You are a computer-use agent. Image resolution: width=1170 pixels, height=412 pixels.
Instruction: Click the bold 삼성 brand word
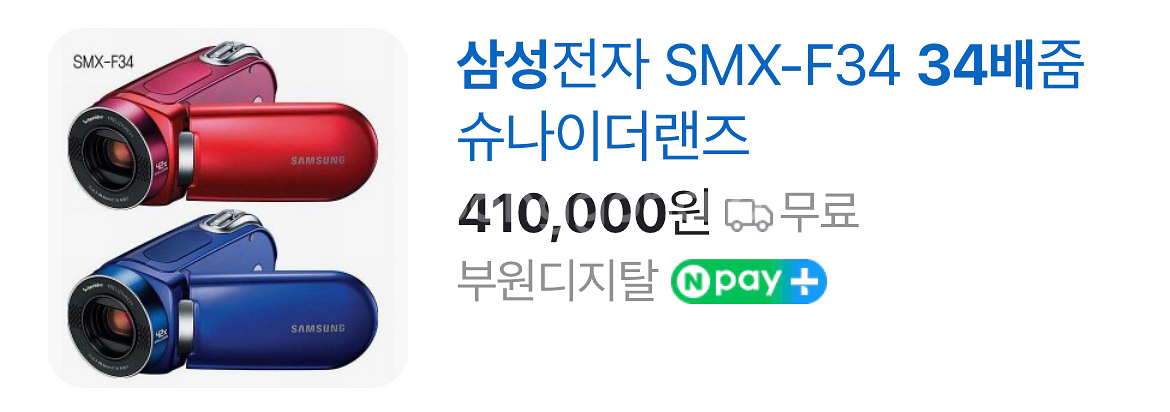[503, 66]
